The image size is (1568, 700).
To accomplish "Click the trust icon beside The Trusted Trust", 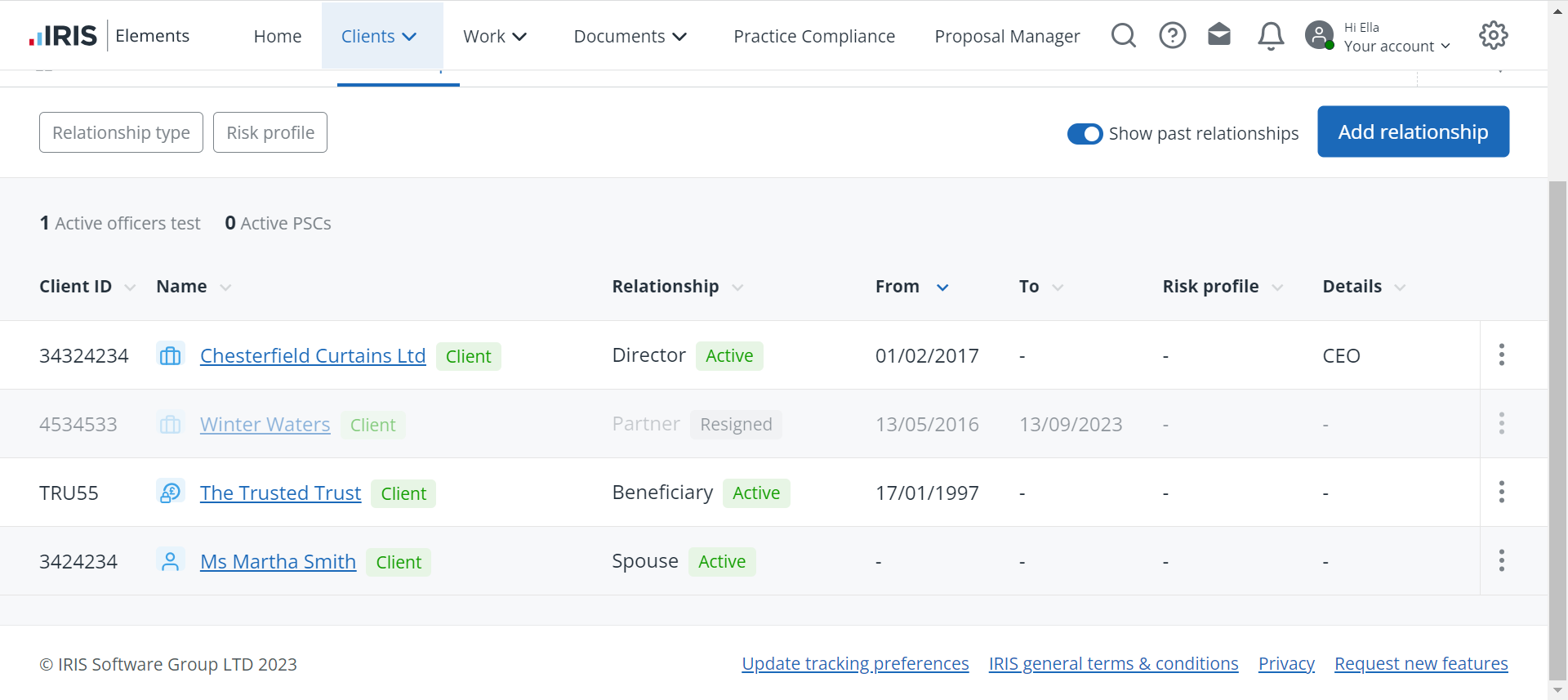I will point(170,493).
